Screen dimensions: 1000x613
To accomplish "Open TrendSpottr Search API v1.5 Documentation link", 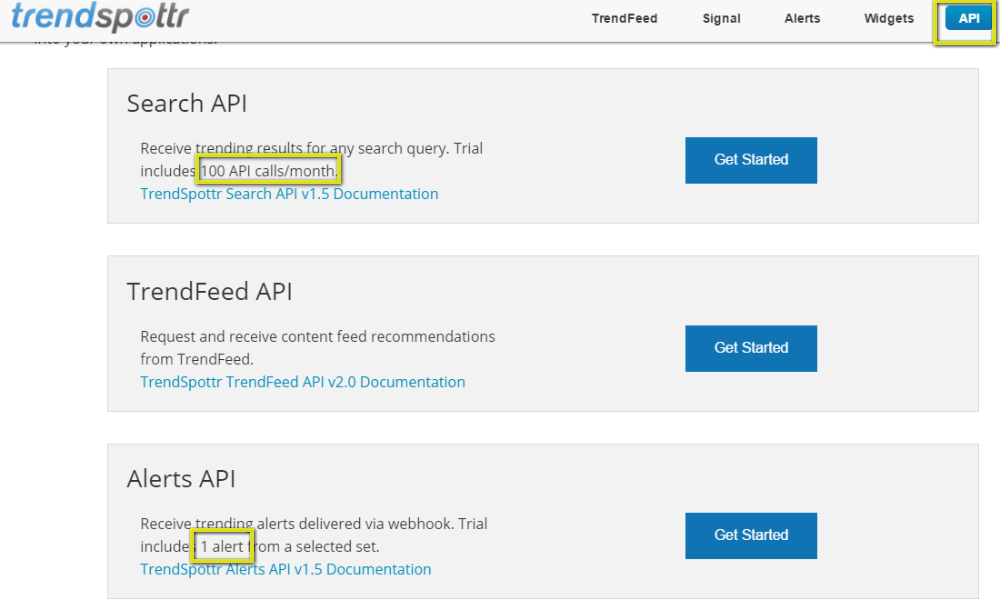I will click(289, 194).
